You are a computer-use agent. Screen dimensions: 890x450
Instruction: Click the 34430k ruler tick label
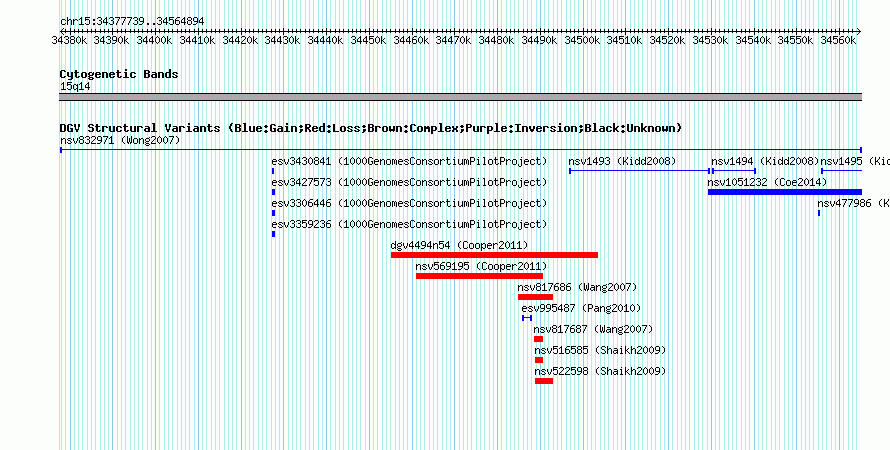(283, 41)
